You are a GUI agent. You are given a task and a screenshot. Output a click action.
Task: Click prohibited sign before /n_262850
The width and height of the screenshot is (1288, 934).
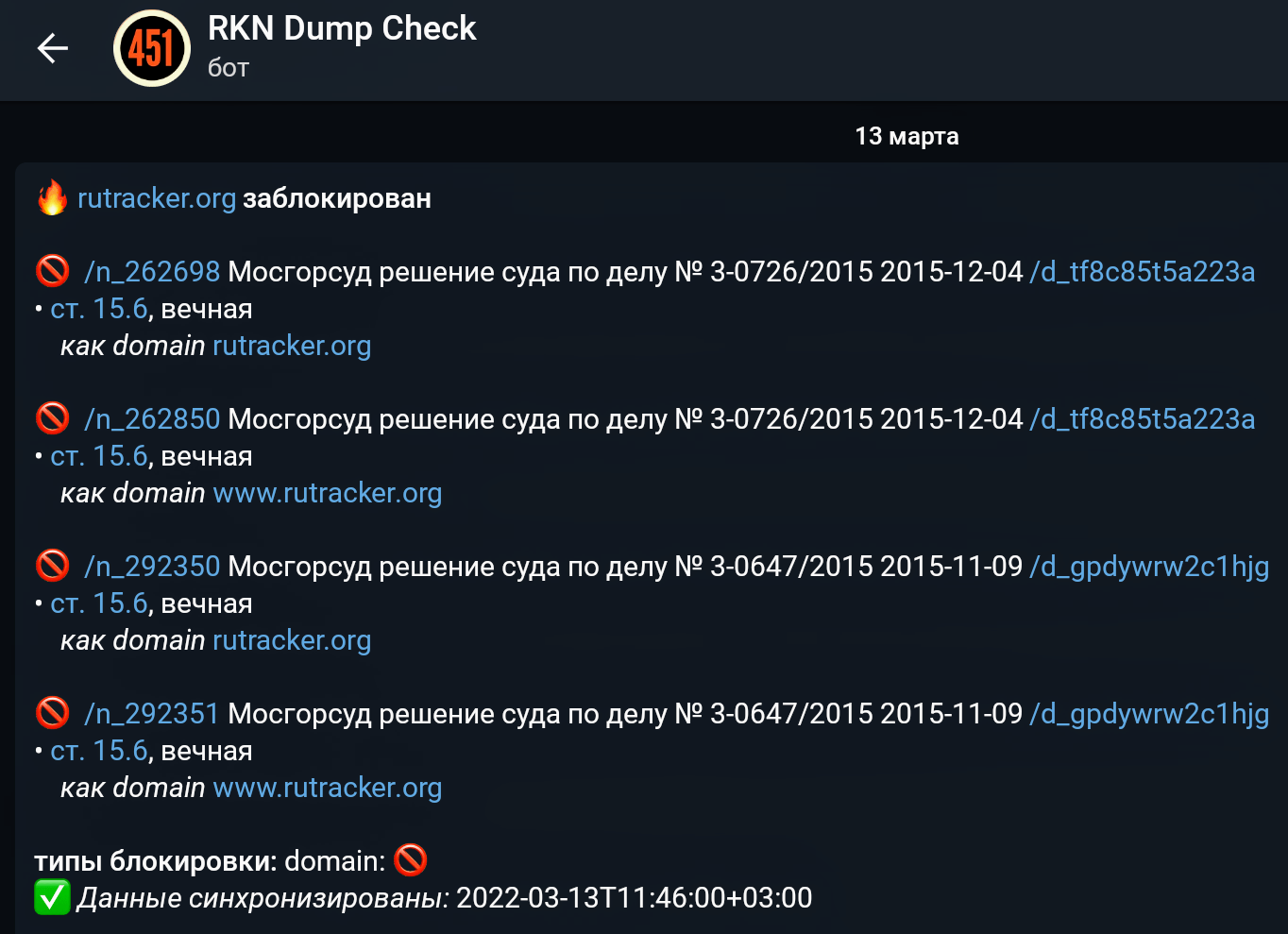[x=52, y=418]
